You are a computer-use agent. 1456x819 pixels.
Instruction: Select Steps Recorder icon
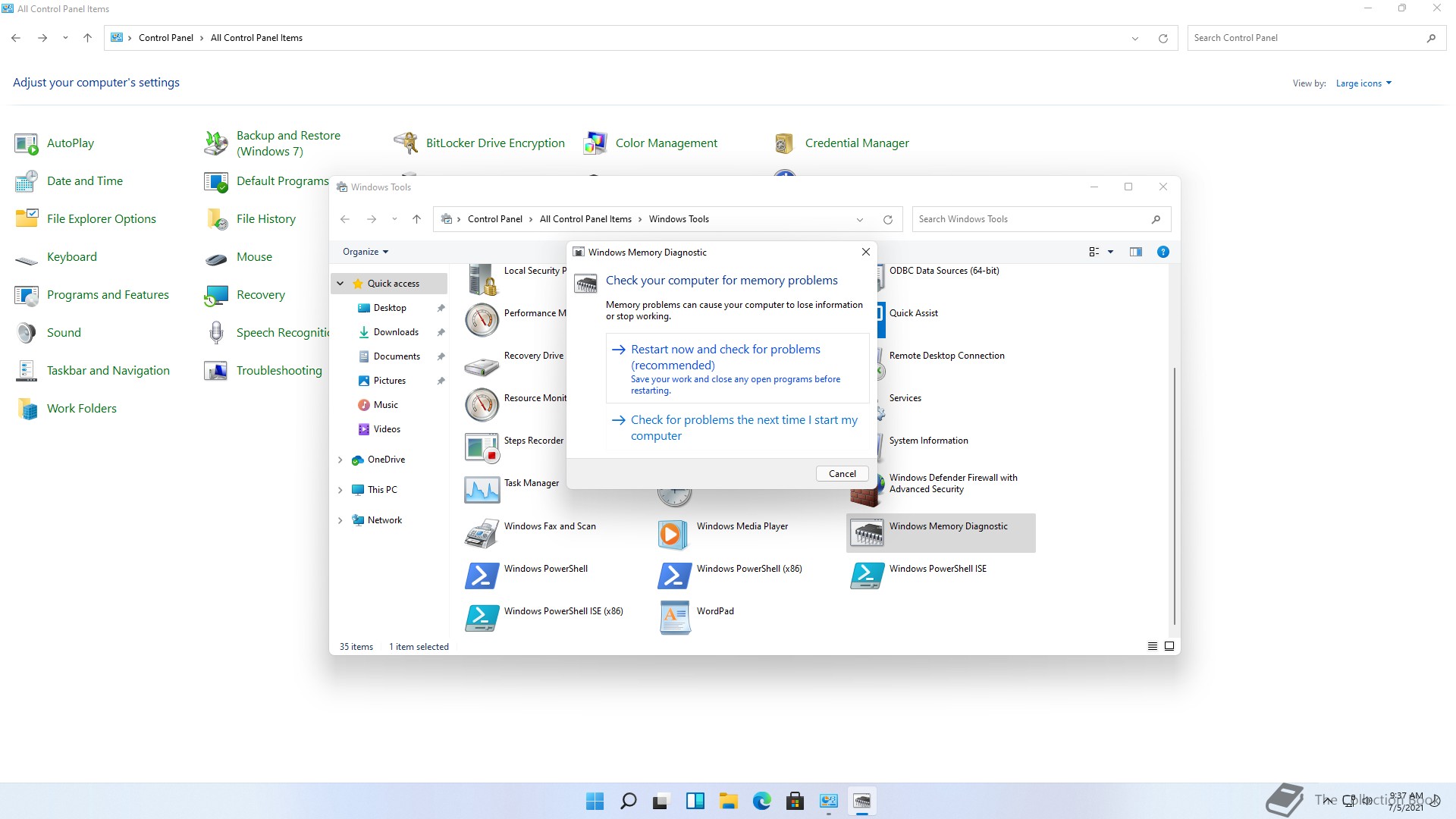(x=482, y=447)
